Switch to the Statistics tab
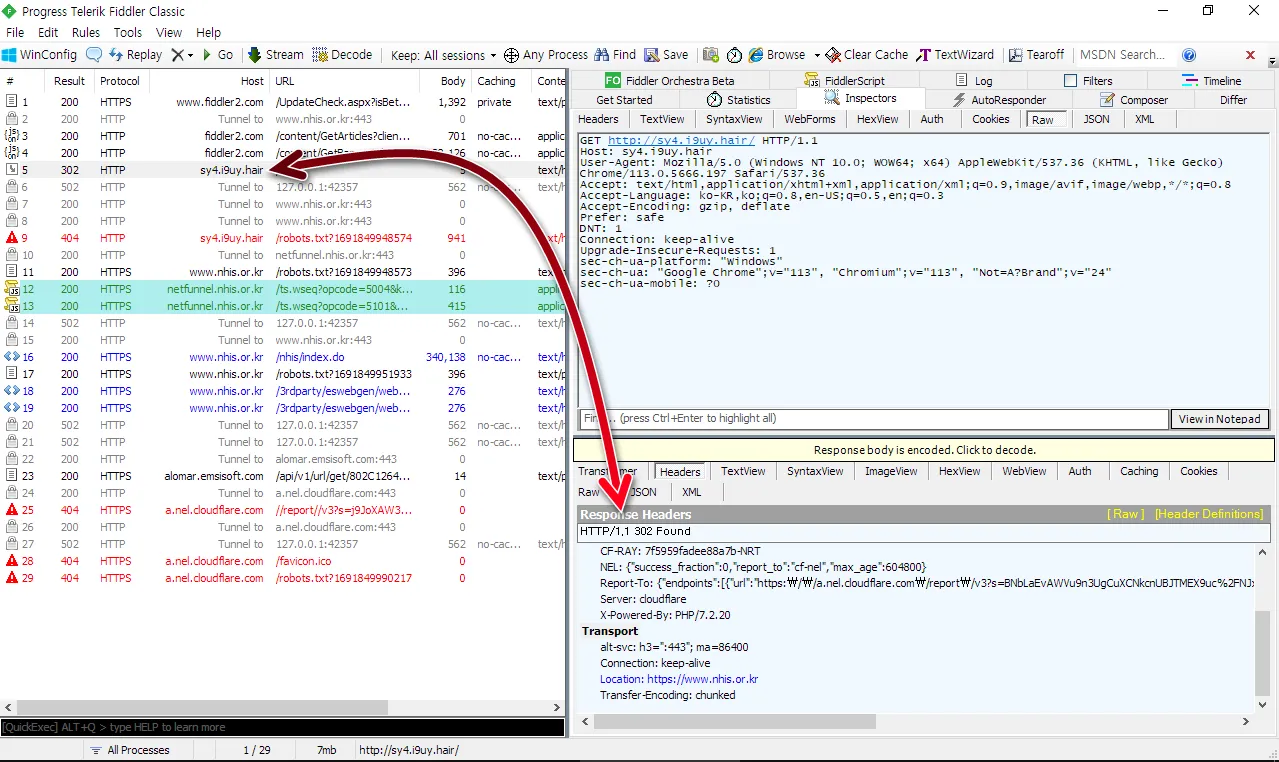The height and width of the screenshot is (762, 1279). [x=738, y=100]
